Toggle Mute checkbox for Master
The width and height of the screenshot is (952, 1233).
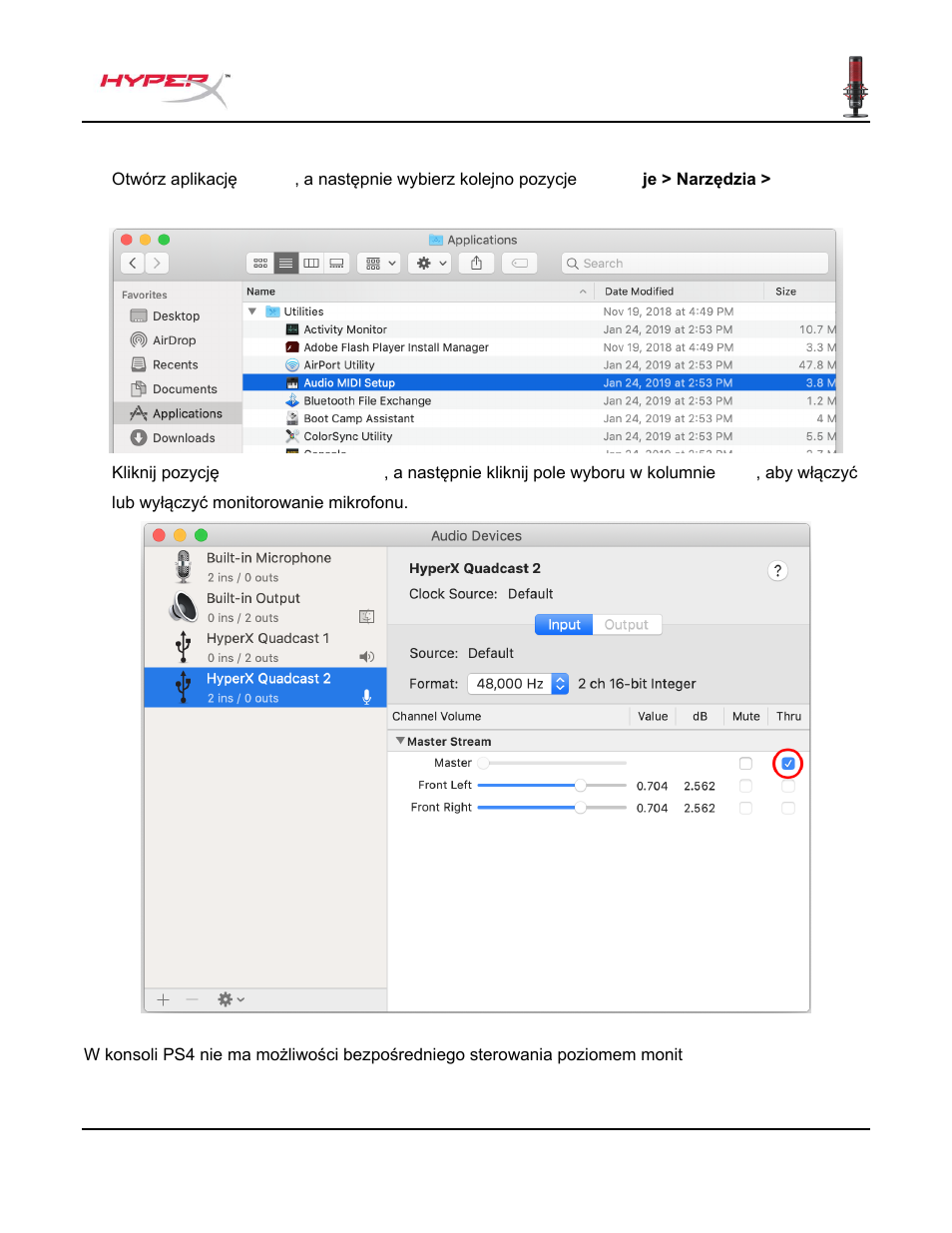(745, 764)
